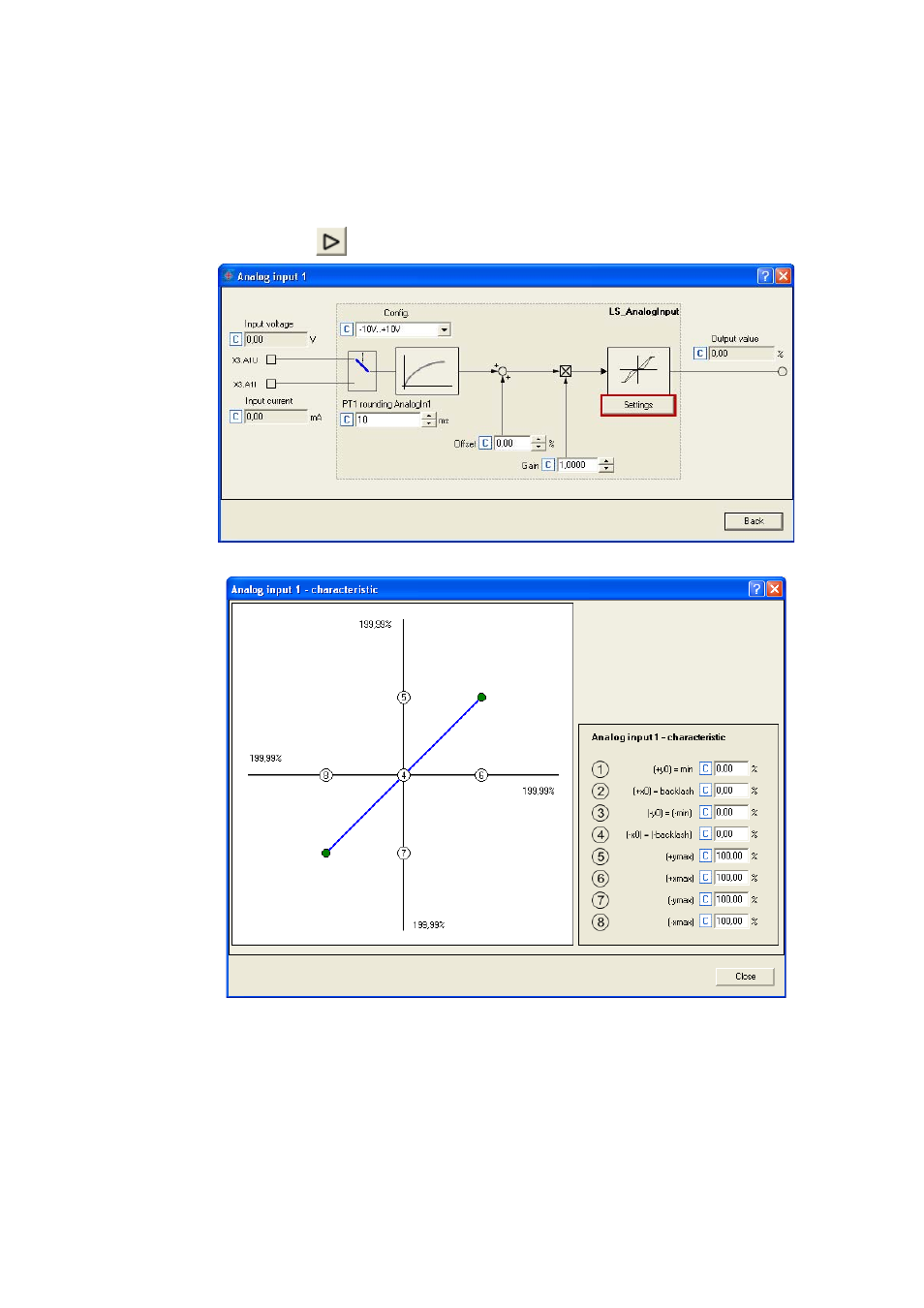Screen dimensions: 924x1308
Task: Increase the Gain value stepper
Action: (x=606, y=462)
